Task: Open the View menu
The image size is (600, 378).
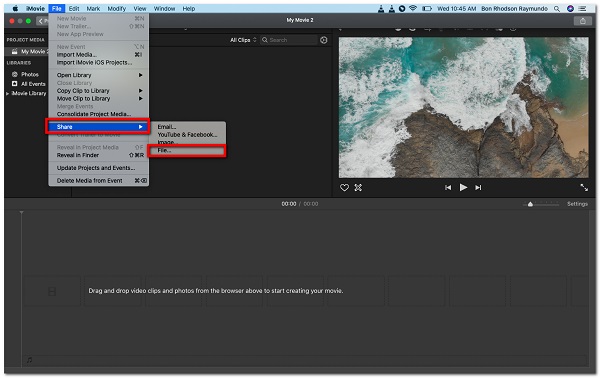Action: [x=140, y=8]
